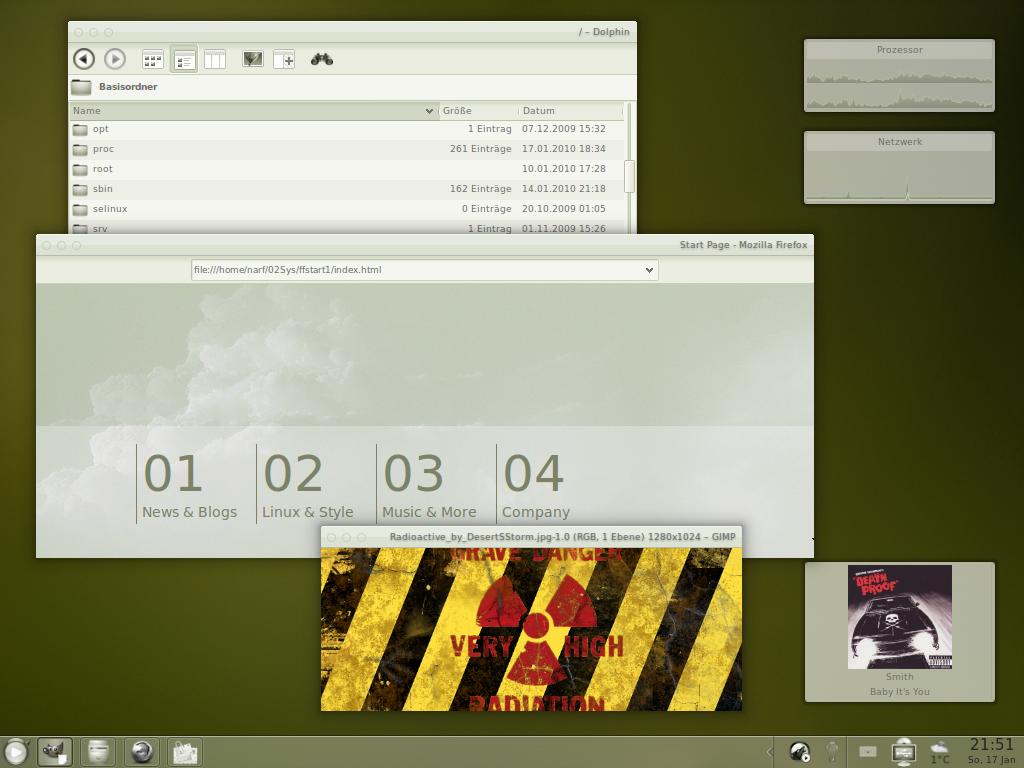Image resolution: width=1024 pixels, height=768 pixels.
Task: Open the Firefox URL history dropdown arrow
Action: pos(649,270)
